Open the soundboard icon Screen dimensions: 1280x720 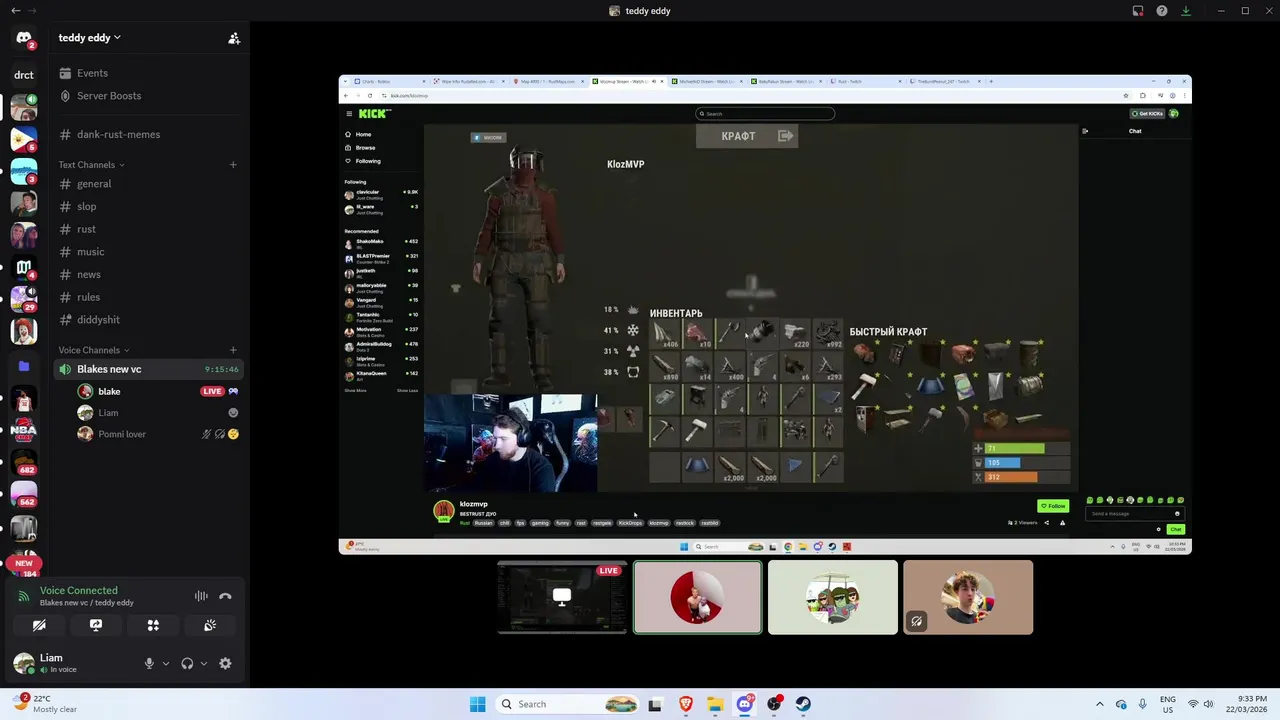point(210,625)
